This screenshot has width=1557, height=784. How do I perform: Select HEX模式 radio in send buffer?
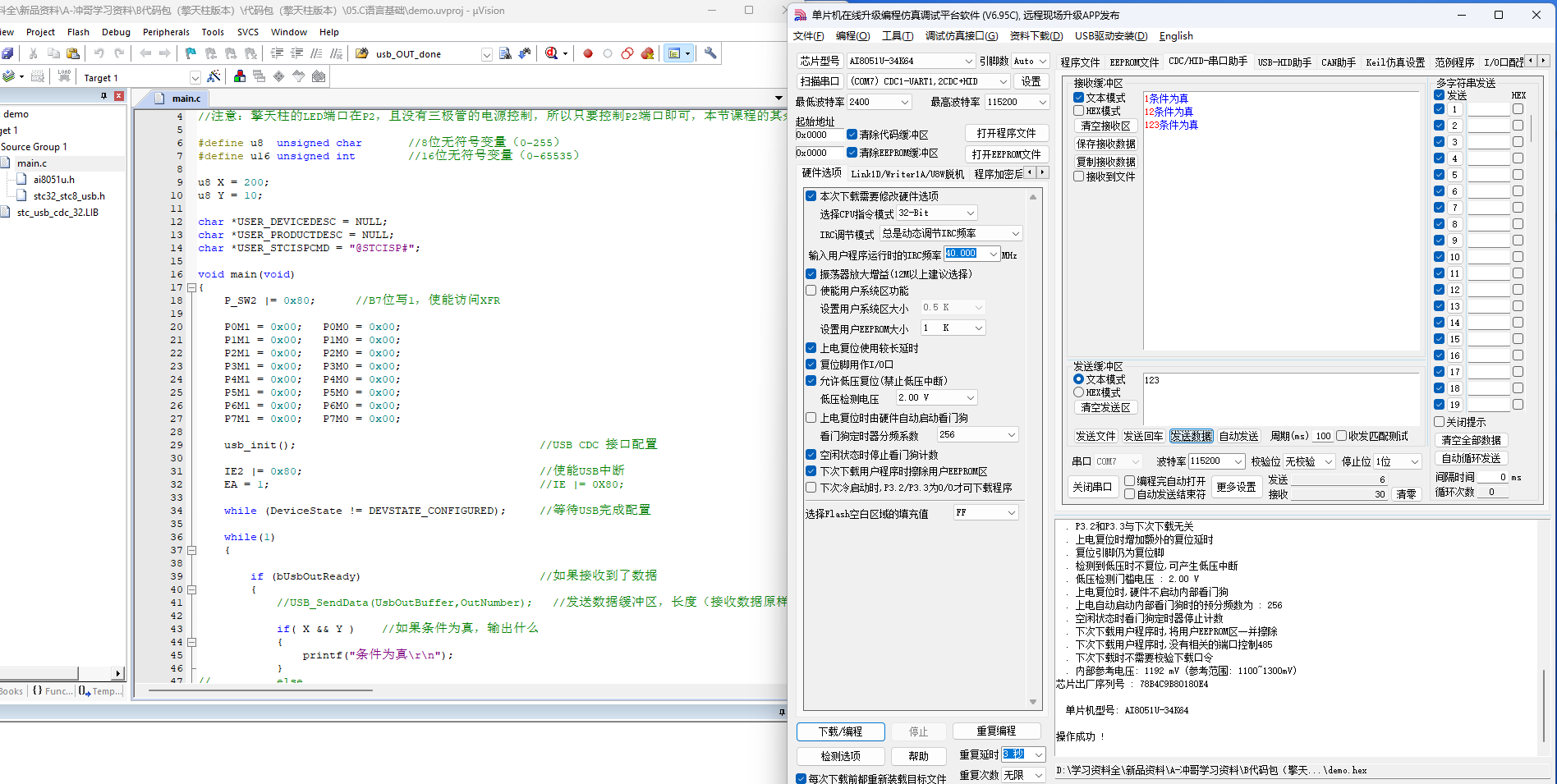click(x=1079, y=392)
